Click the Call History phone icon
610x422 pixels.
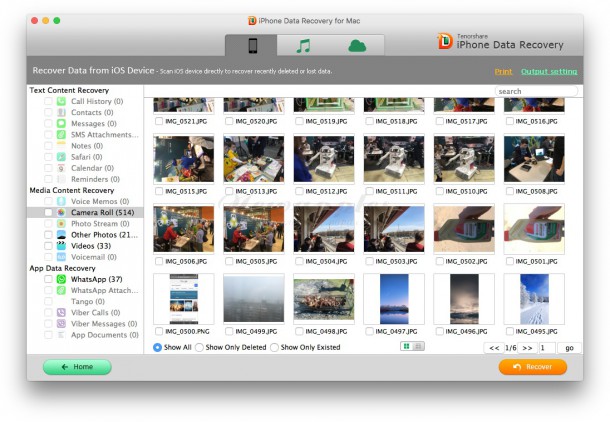pyautogui.click(x=61, y=101)
